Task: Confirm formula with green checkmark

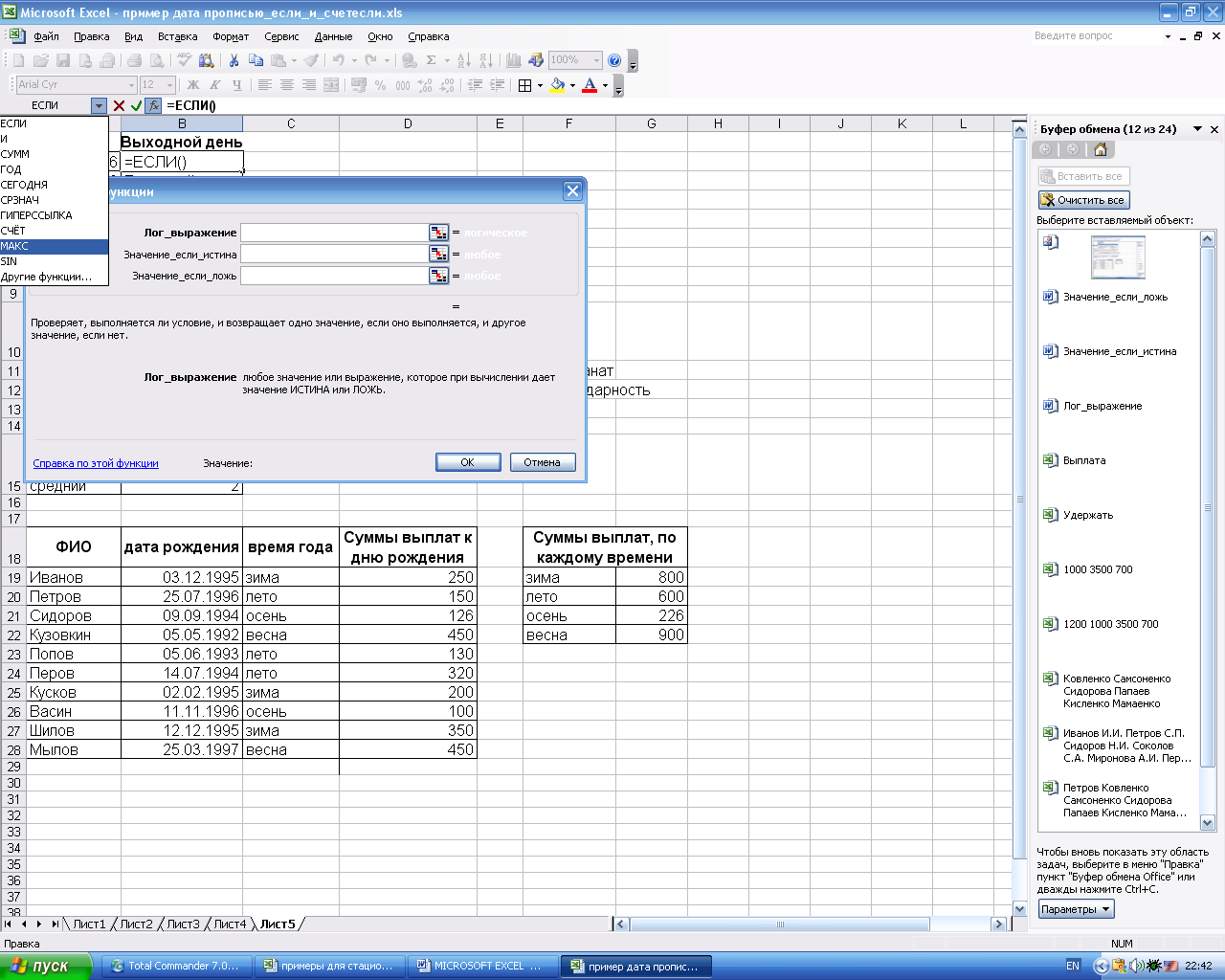Action: coord(136,105)
